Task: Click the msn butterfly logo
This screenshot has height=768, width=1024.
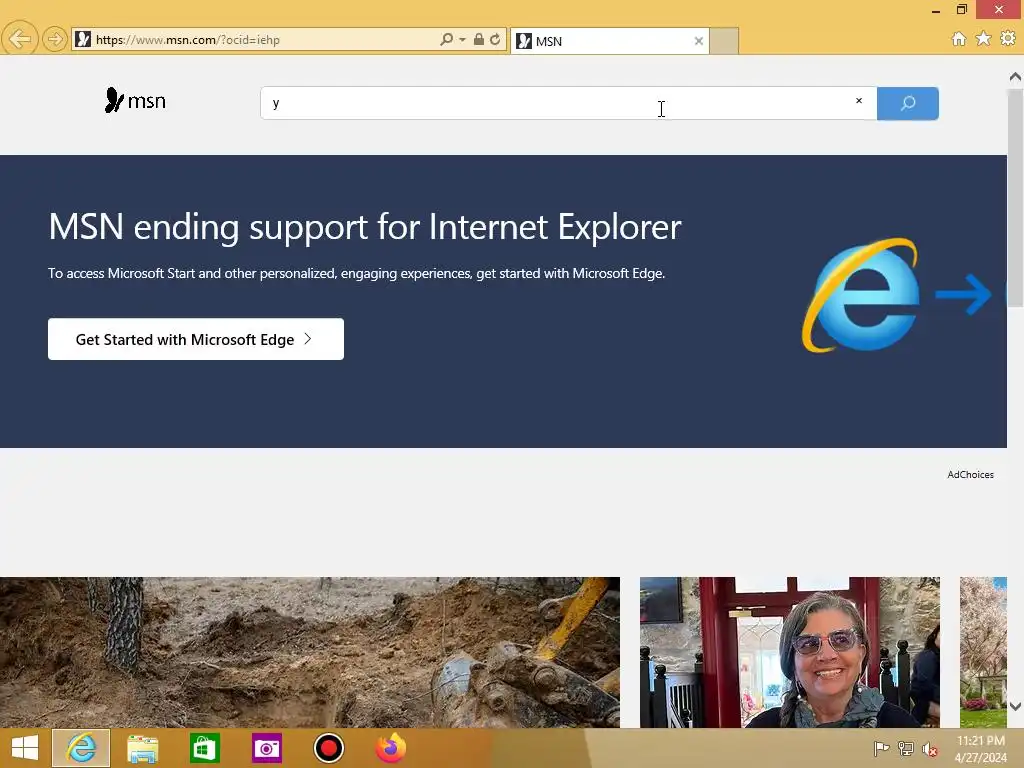Action: pyautogui.click(x=135, y=101)
